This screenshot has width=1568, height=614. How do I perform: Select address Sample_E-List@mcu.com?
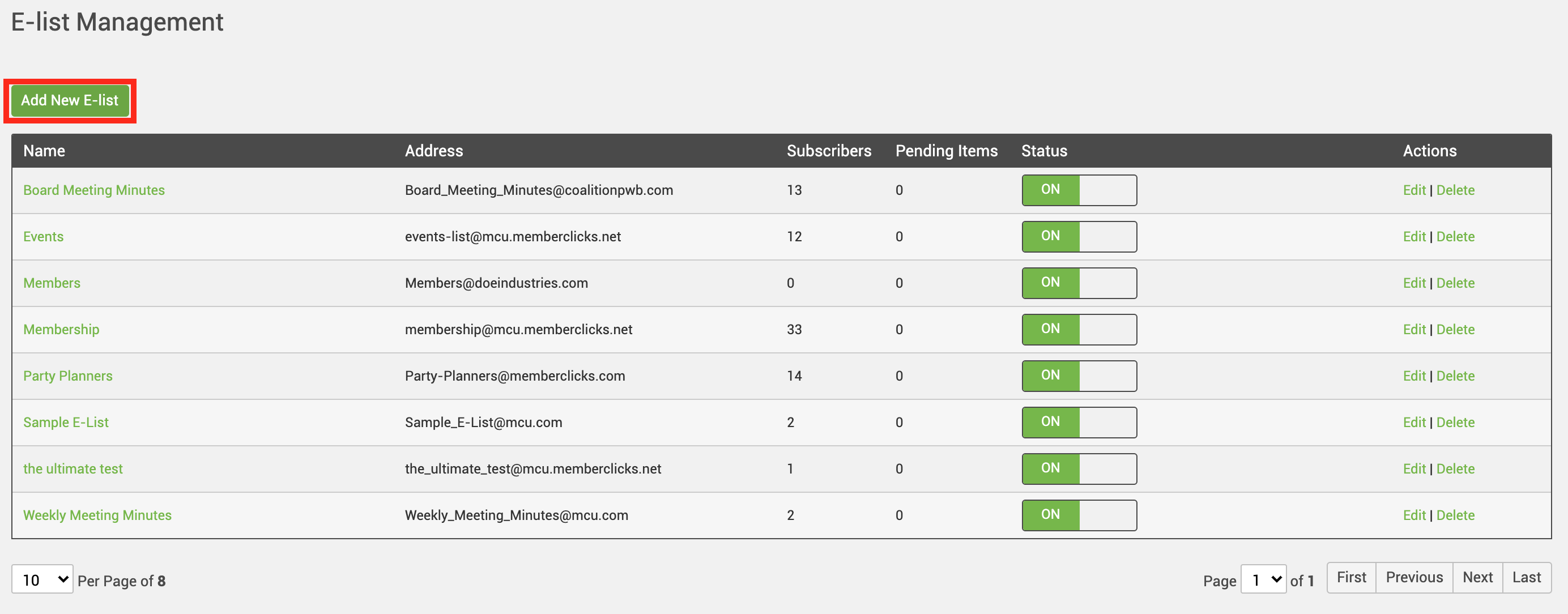click(x=484, y=423)
